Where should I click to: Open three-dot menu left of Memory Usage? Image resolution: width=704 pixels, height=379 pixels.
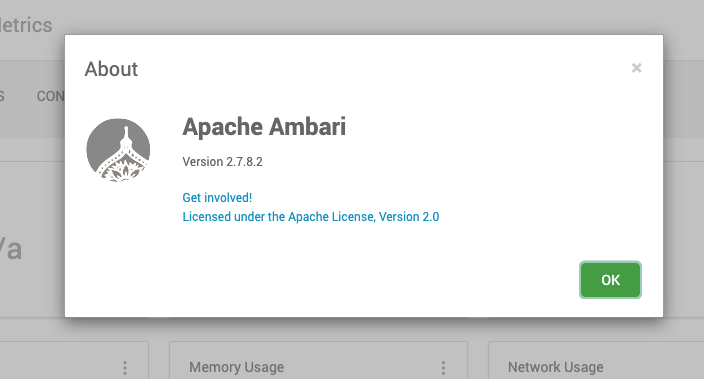point(125,368)
